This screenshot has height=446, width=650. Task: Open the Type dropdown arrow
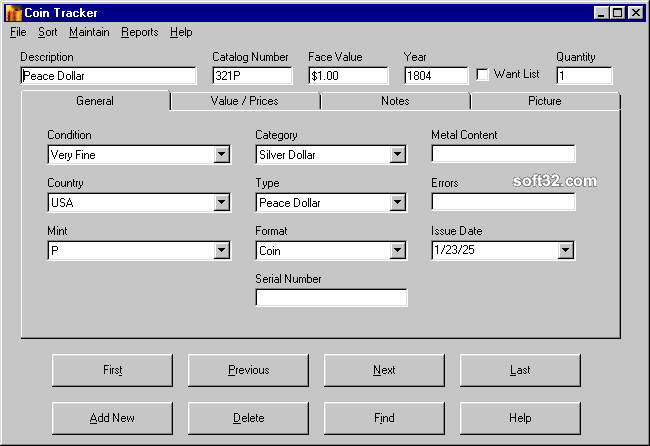(x=398, y=203)
